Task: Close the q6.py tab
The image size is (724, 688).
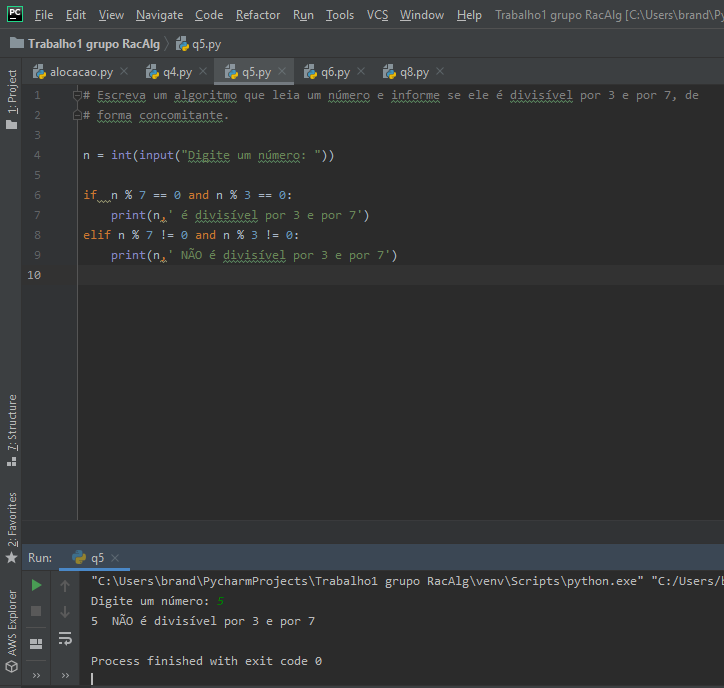Action: point(361,71)
